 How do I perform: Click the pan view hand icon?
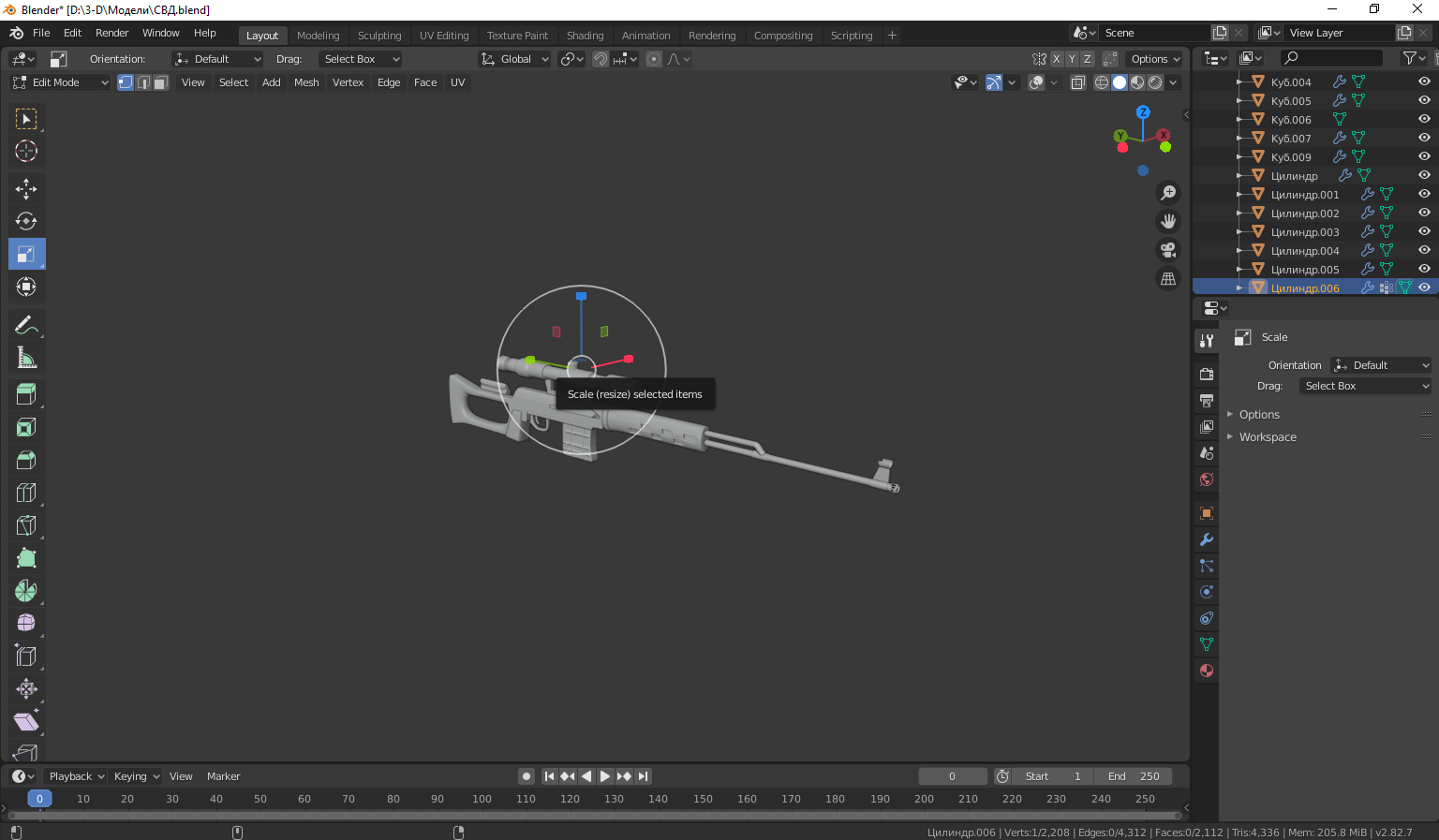tap(1168, 221)
